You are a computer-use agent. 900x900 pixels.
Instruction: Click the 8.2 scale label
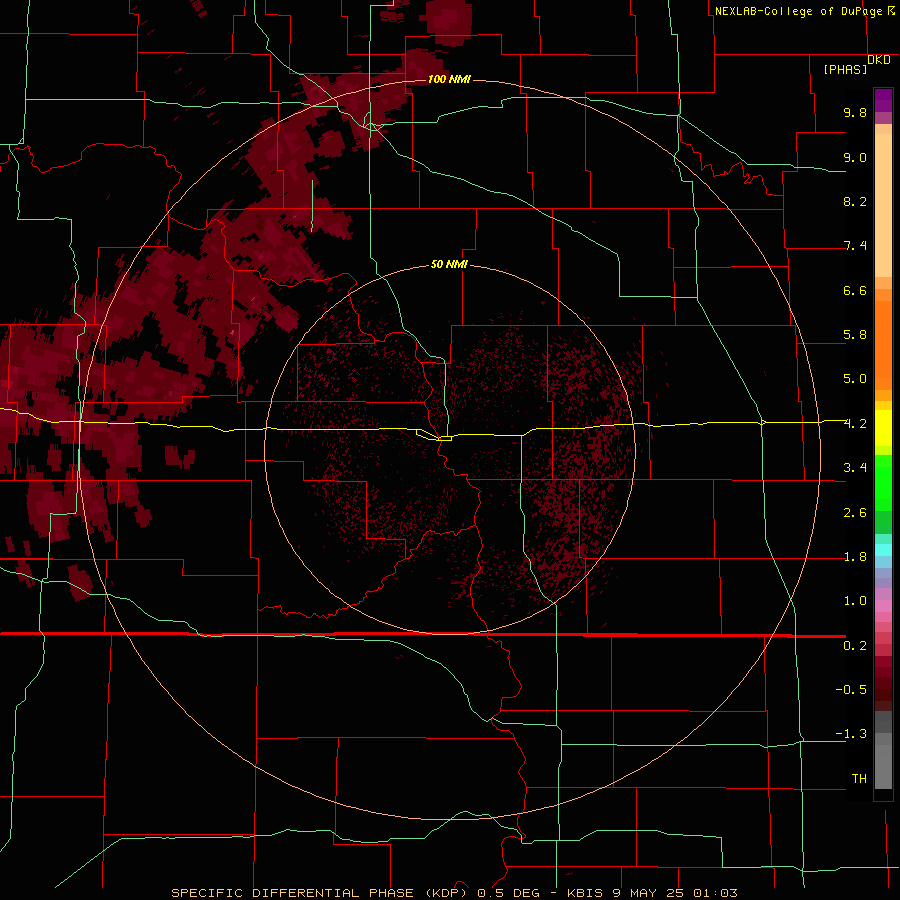pyautogui.click(x=855, y=201)
